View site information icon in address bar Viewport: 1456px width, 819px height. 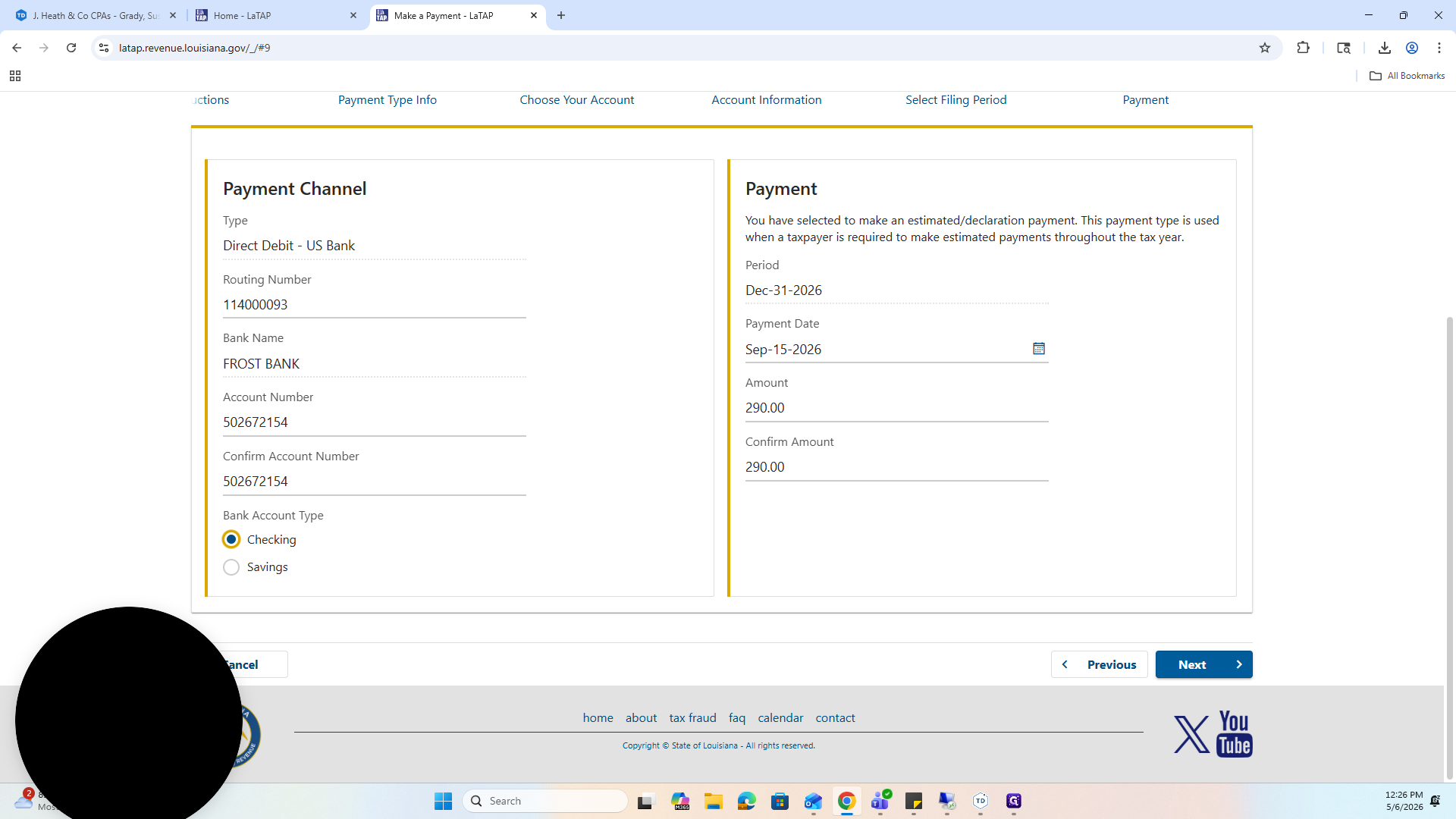(104, 48)
